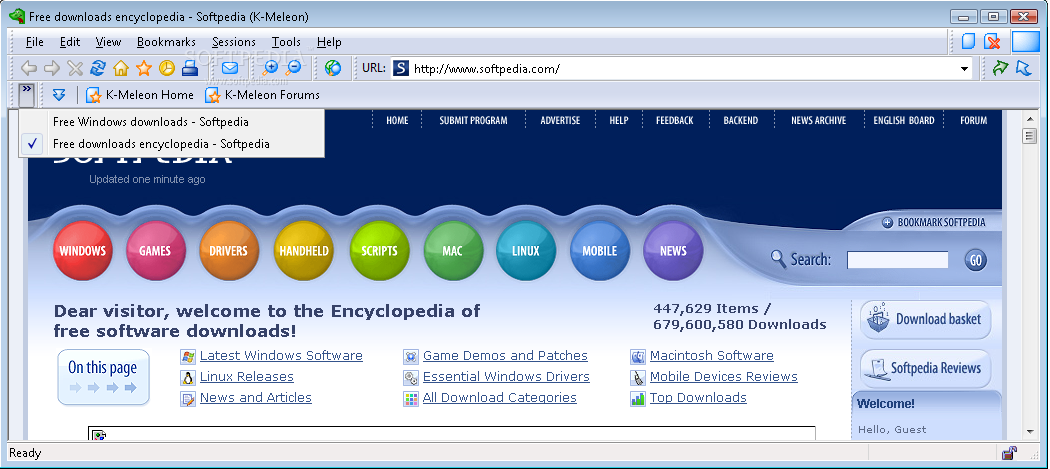Click the blue search arrow icon beside Go
The image size is (1050, 469).
1023,68
